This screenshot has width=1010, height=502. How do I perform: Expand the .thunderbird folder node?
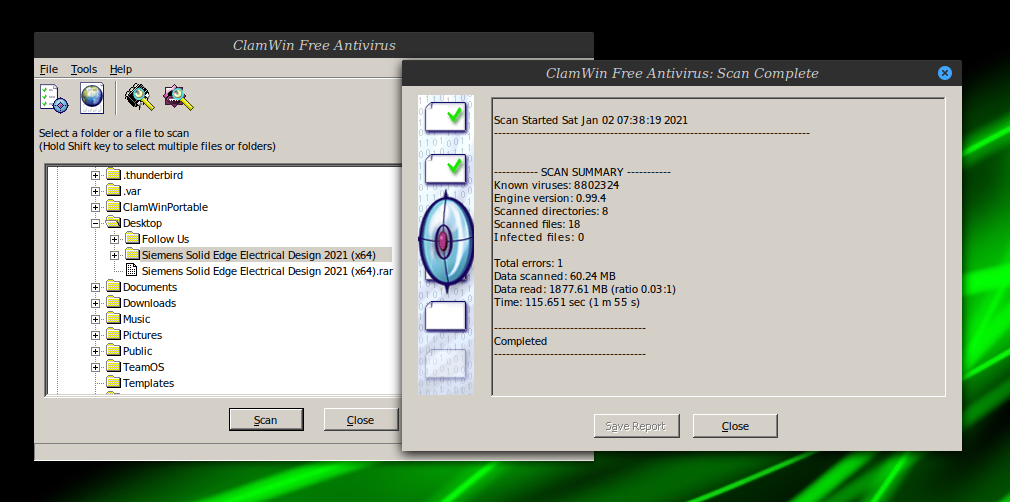(x=95, y=175)
